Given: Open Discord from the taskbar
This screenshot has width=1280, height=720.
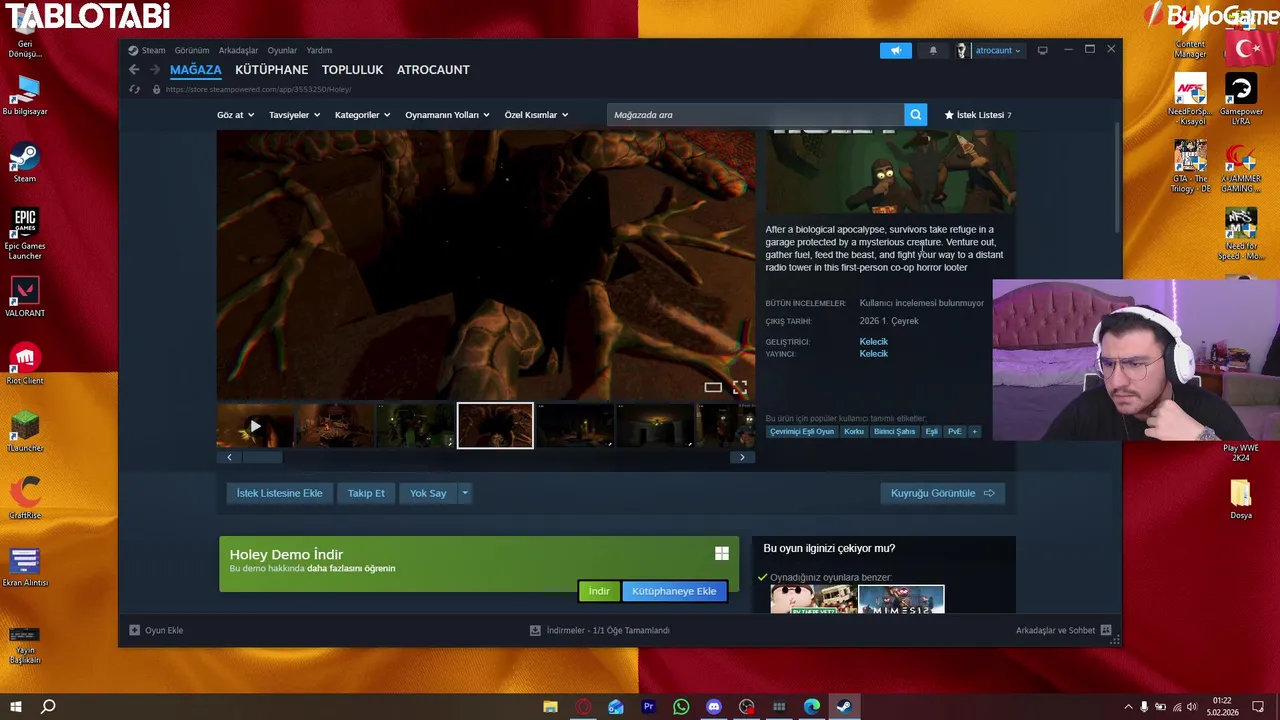Looking at the screenshot, I should pos(714,707).
